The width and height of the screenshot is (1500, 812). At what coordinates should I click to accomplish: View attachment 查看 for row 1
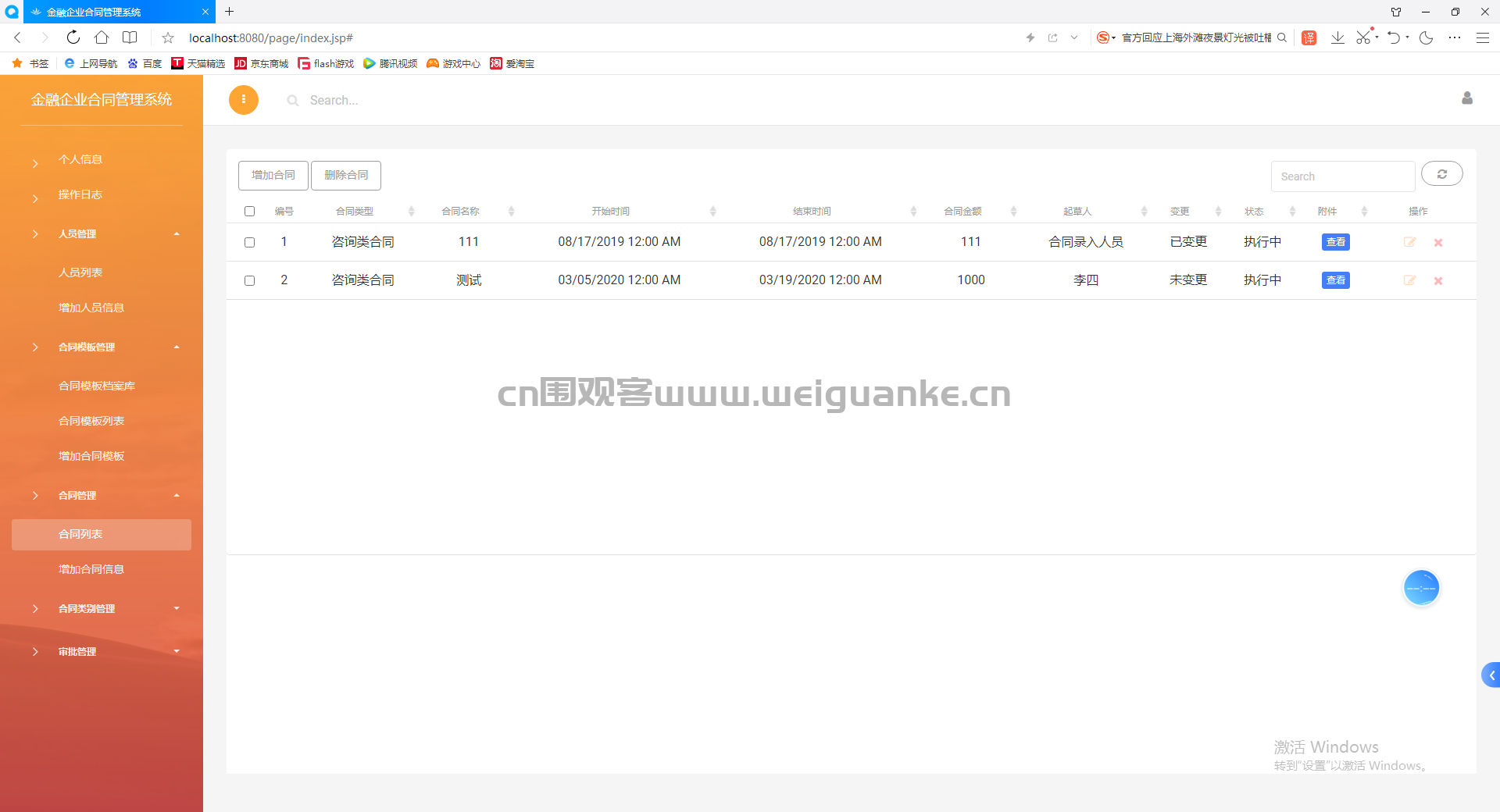pyautogui.click(x=1336, y=242)
